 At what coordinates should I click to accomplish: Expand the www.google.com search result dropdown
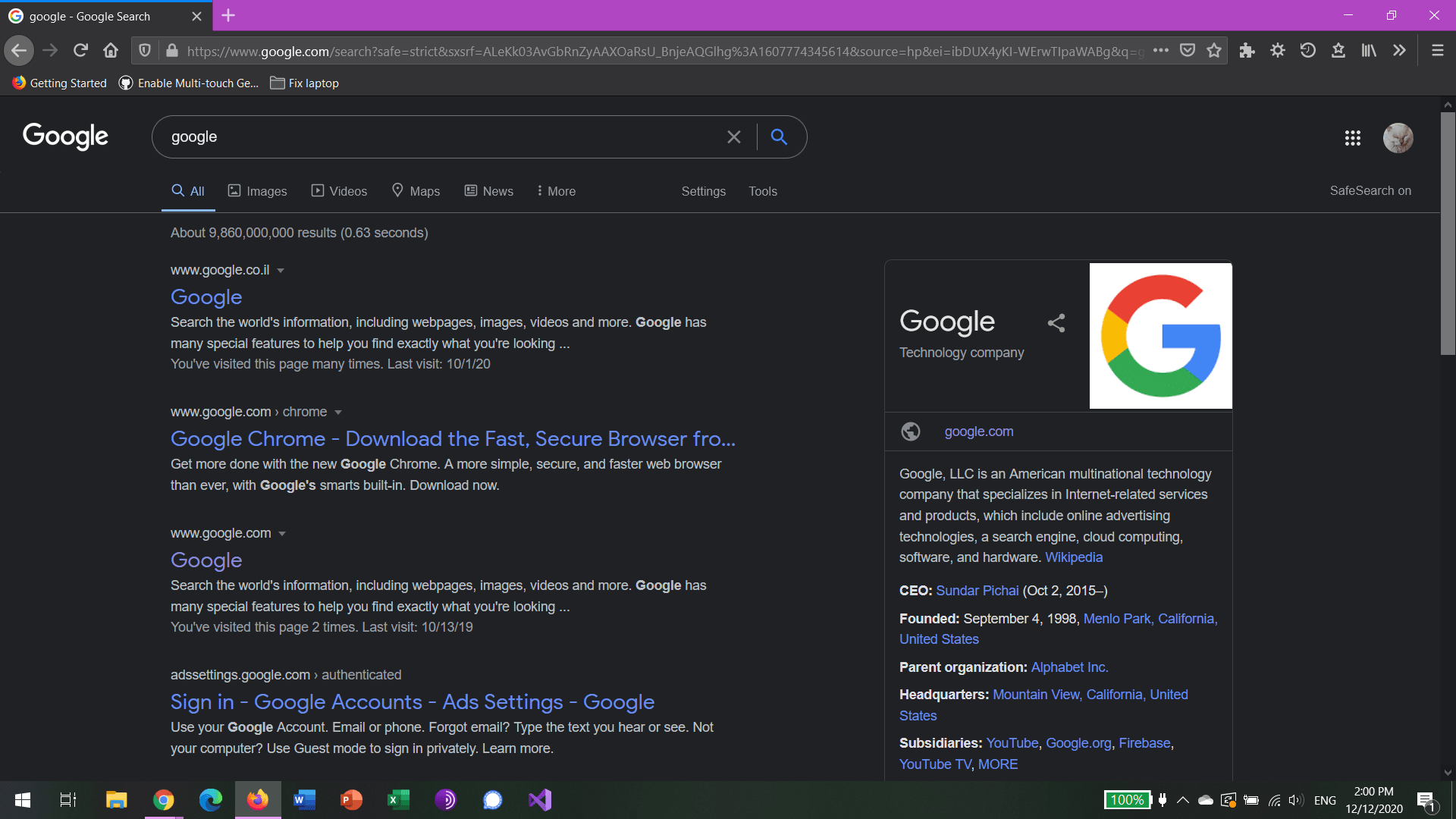pyautogui.click(x=285, y=533)
